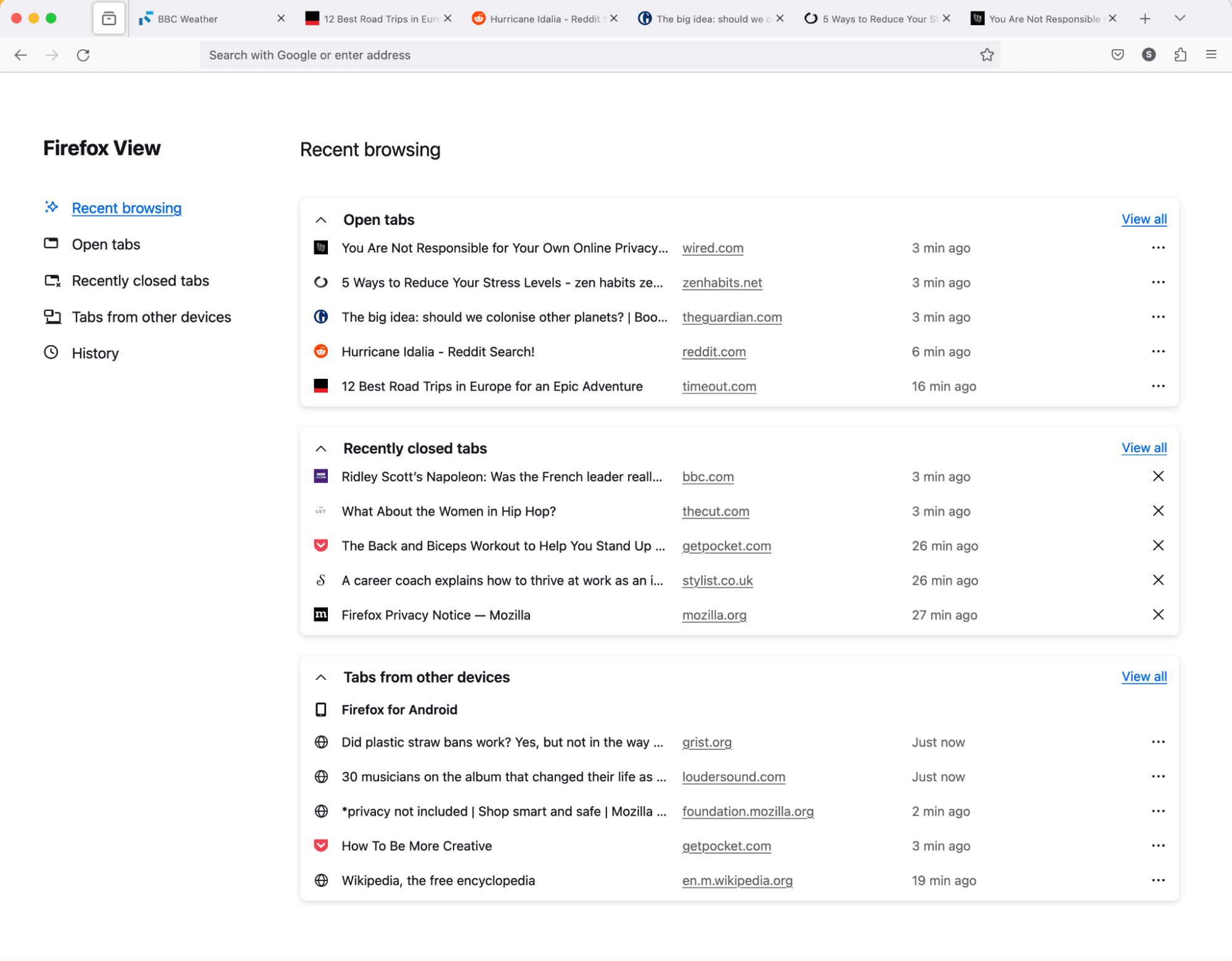Click the Pocket icon on wired.com tab

tap(1118, 55)
